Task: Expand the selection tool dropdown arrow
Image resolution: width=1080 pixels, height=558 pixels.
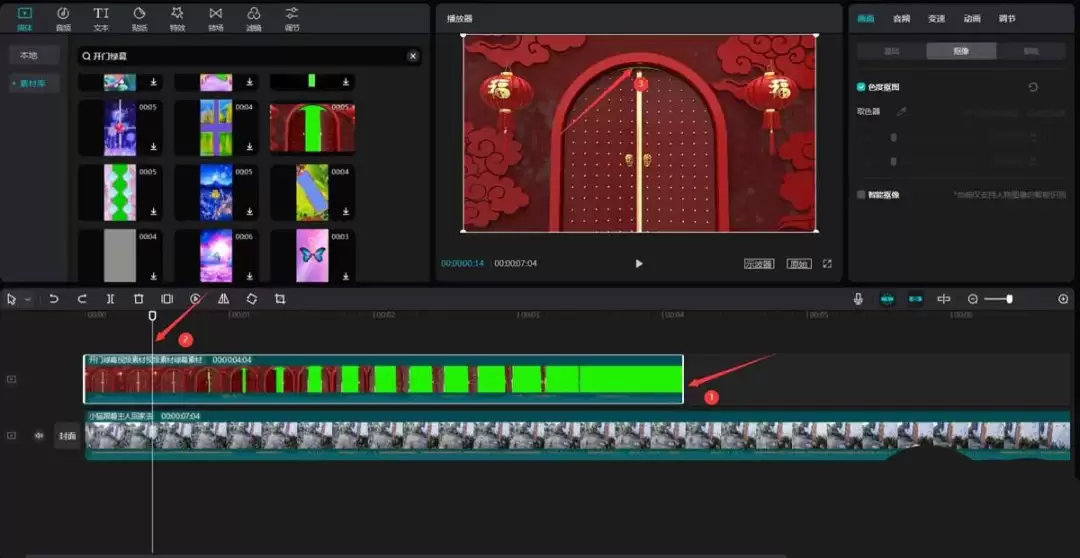Action: click(28, 299)
